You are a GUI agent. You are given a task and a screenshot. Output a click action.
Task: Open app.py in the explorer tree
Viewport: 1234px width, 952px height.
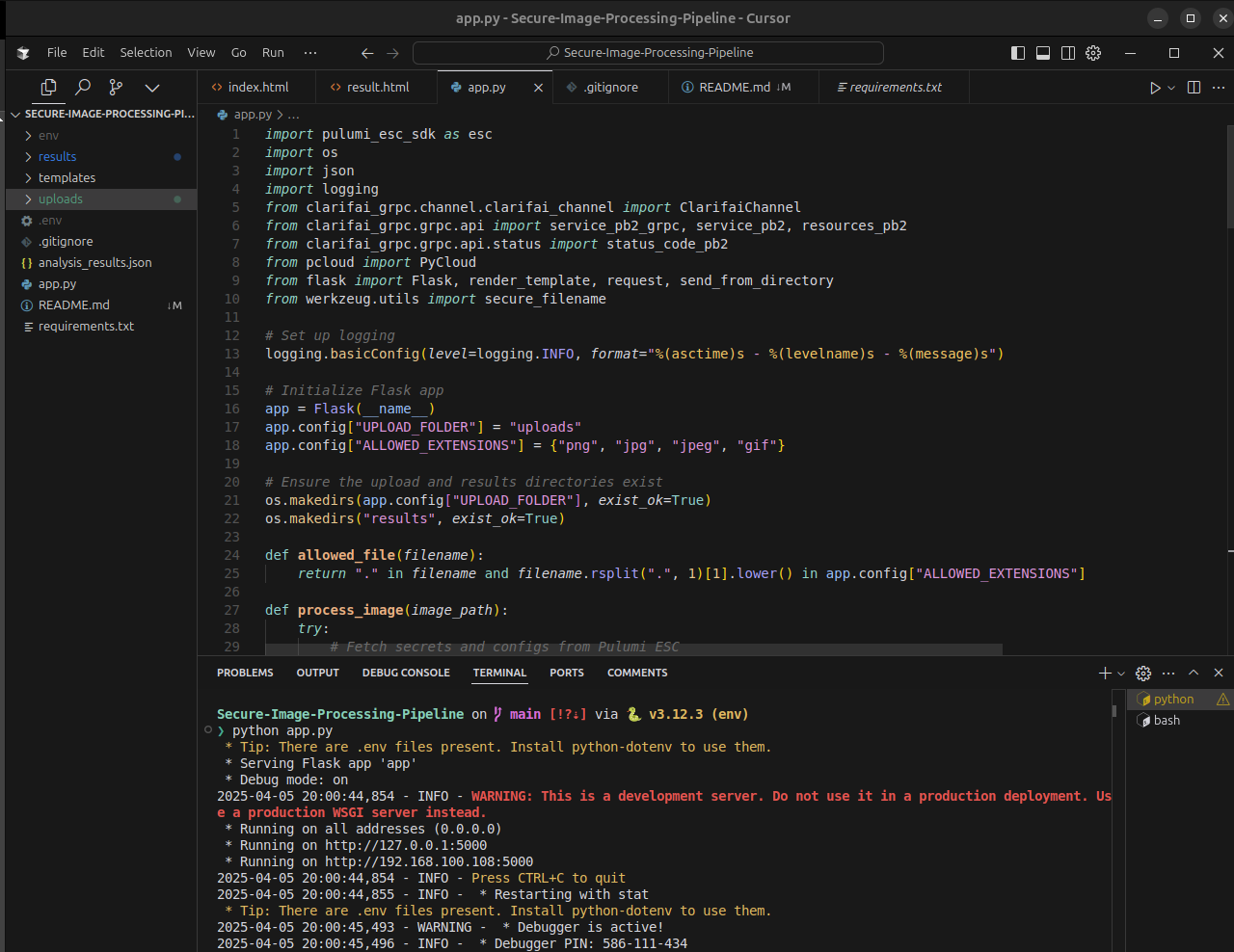pyautogui.click(x=101, y=284)
